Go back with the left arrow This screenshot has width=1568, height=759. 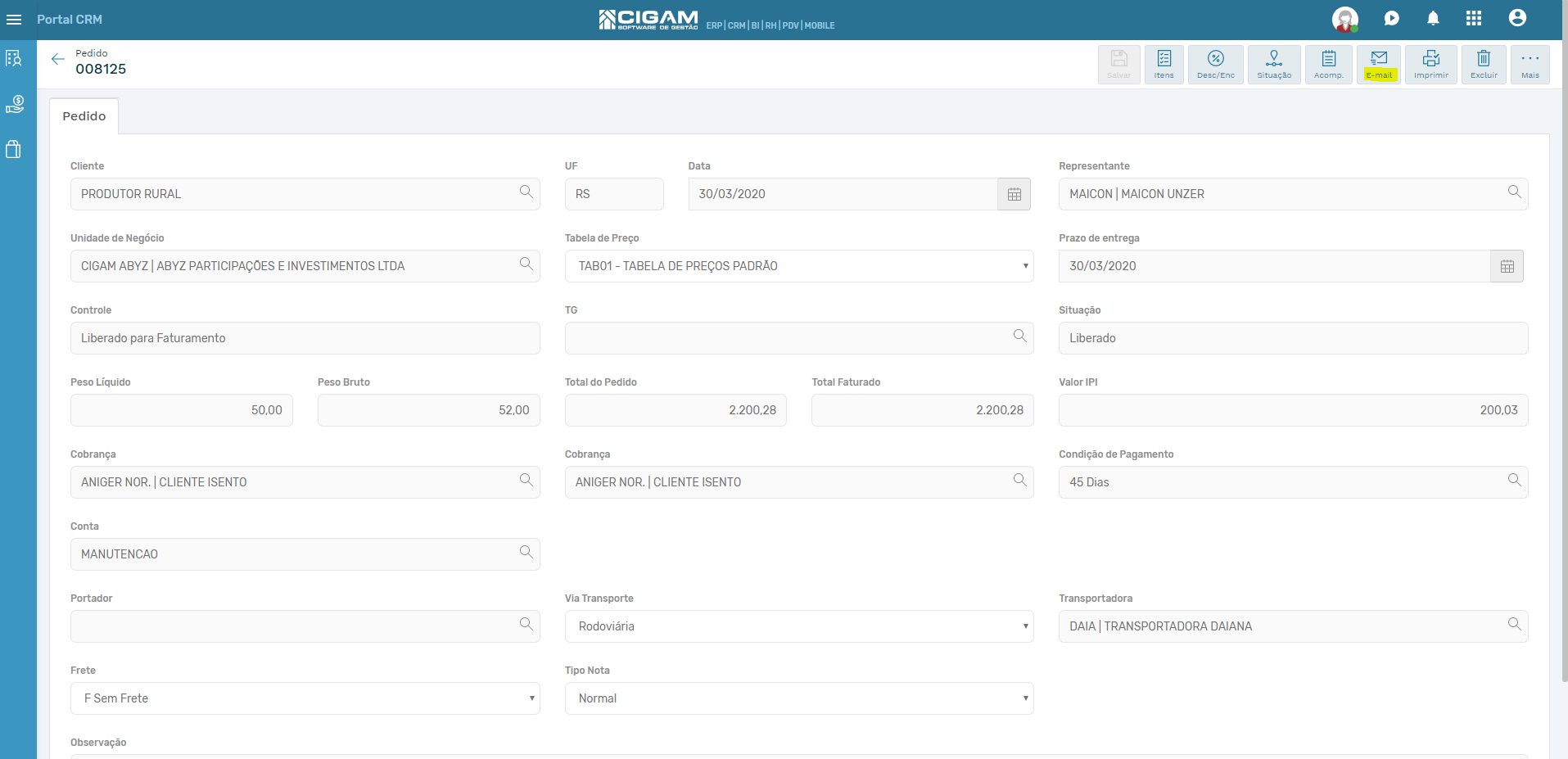click(x=57, y=59)
